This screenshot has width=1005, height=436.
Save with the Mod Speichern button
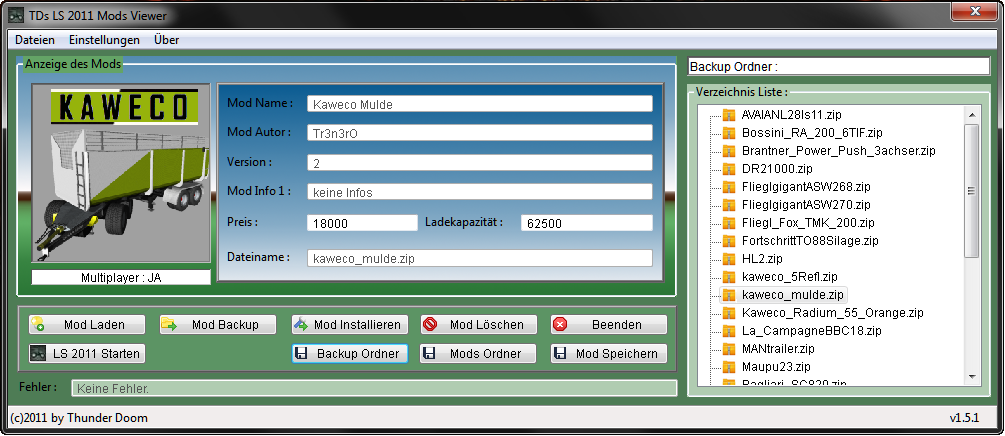click(x=608, y=353)
